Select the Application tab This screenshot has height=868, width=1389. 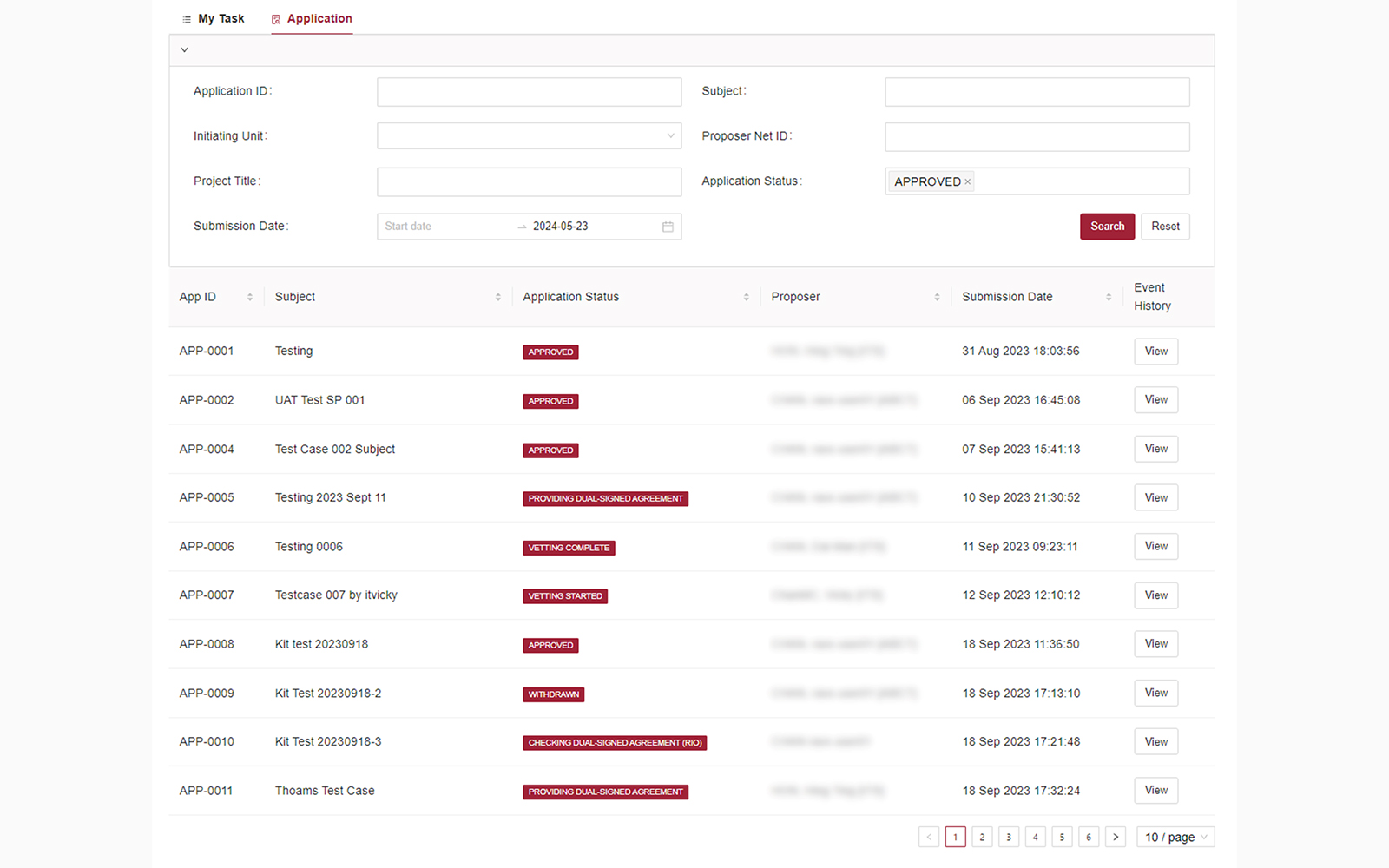point(312,18)
